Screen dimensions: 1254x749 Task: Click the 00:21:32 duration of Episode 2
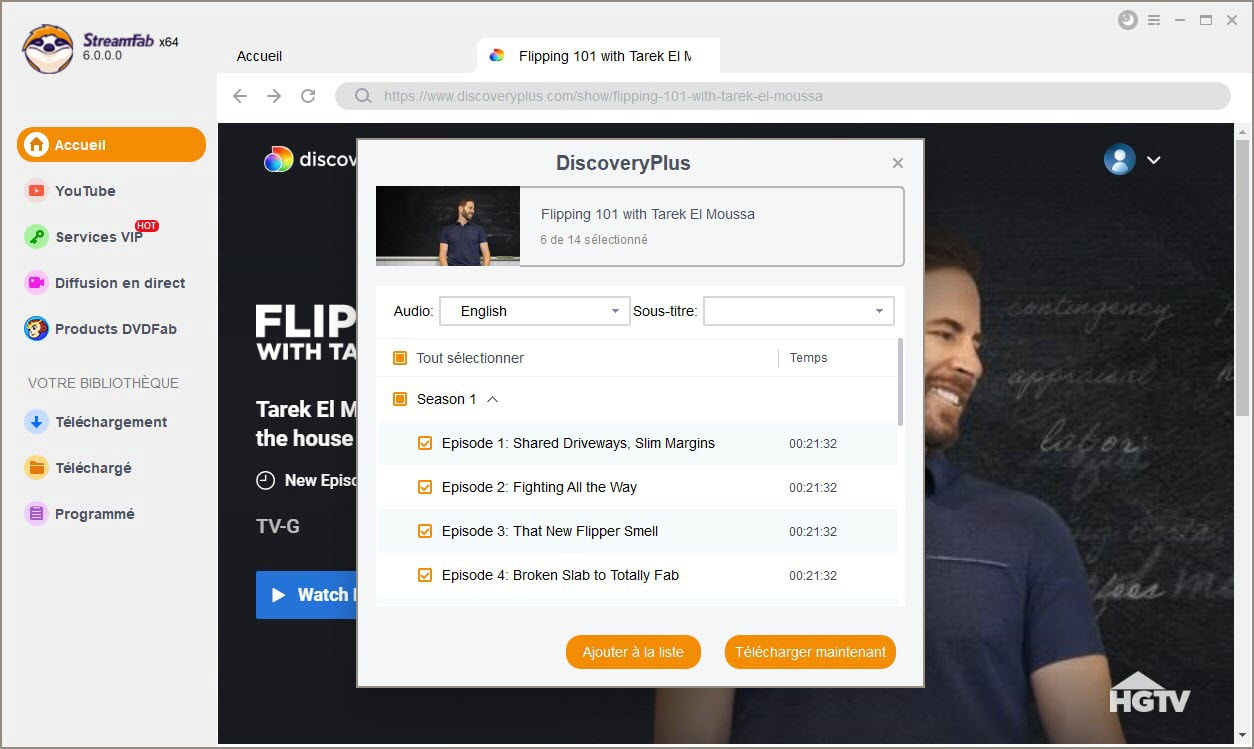tap(813, 488)
